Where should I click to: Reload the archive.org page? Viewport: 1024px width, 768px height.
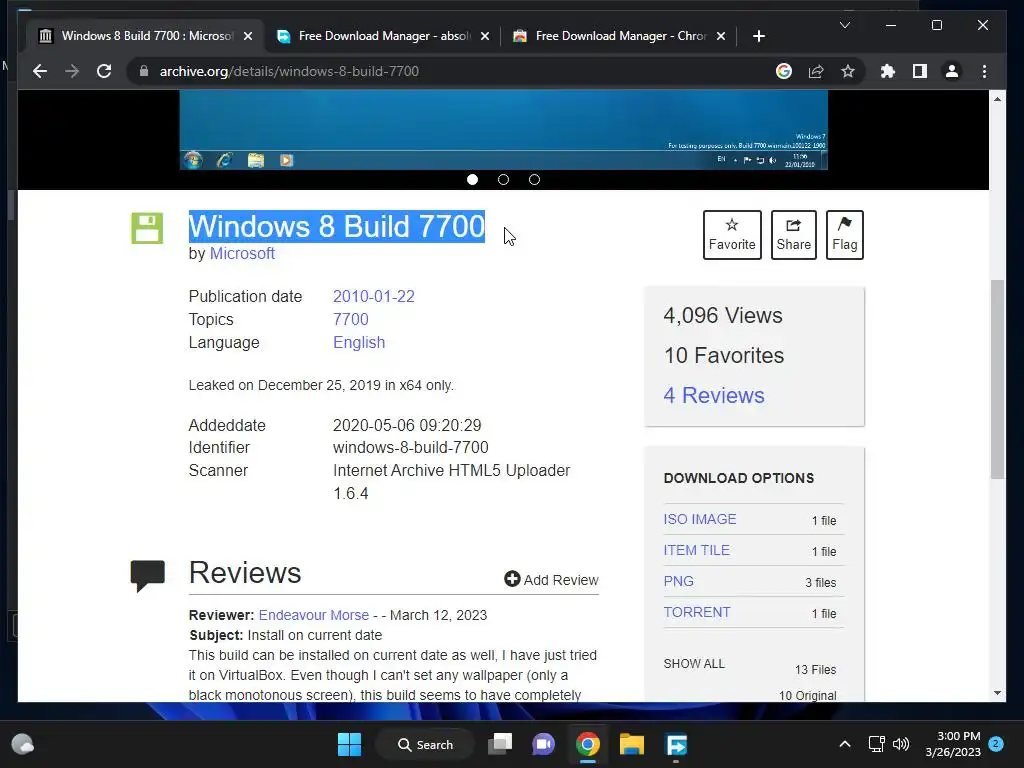click(104, 71)
